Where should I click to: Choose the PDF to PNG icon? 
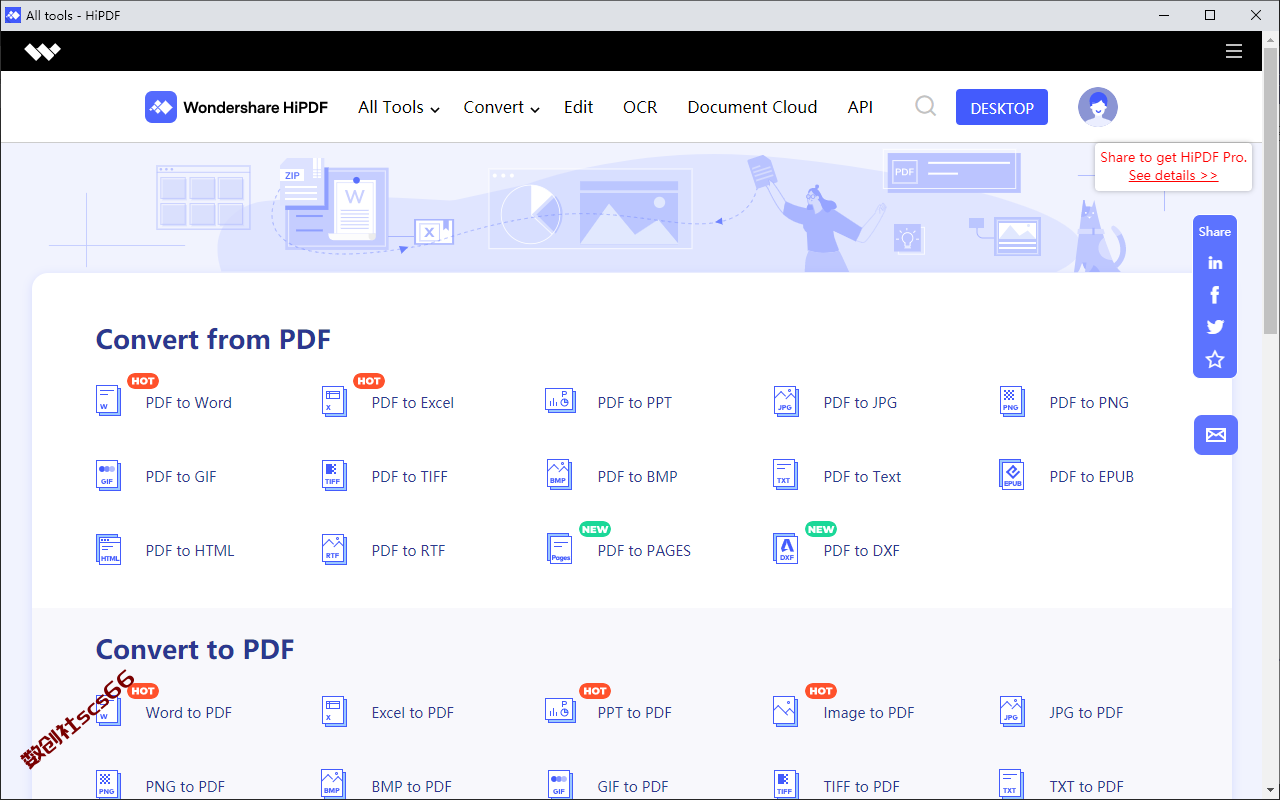point(1012,402)
